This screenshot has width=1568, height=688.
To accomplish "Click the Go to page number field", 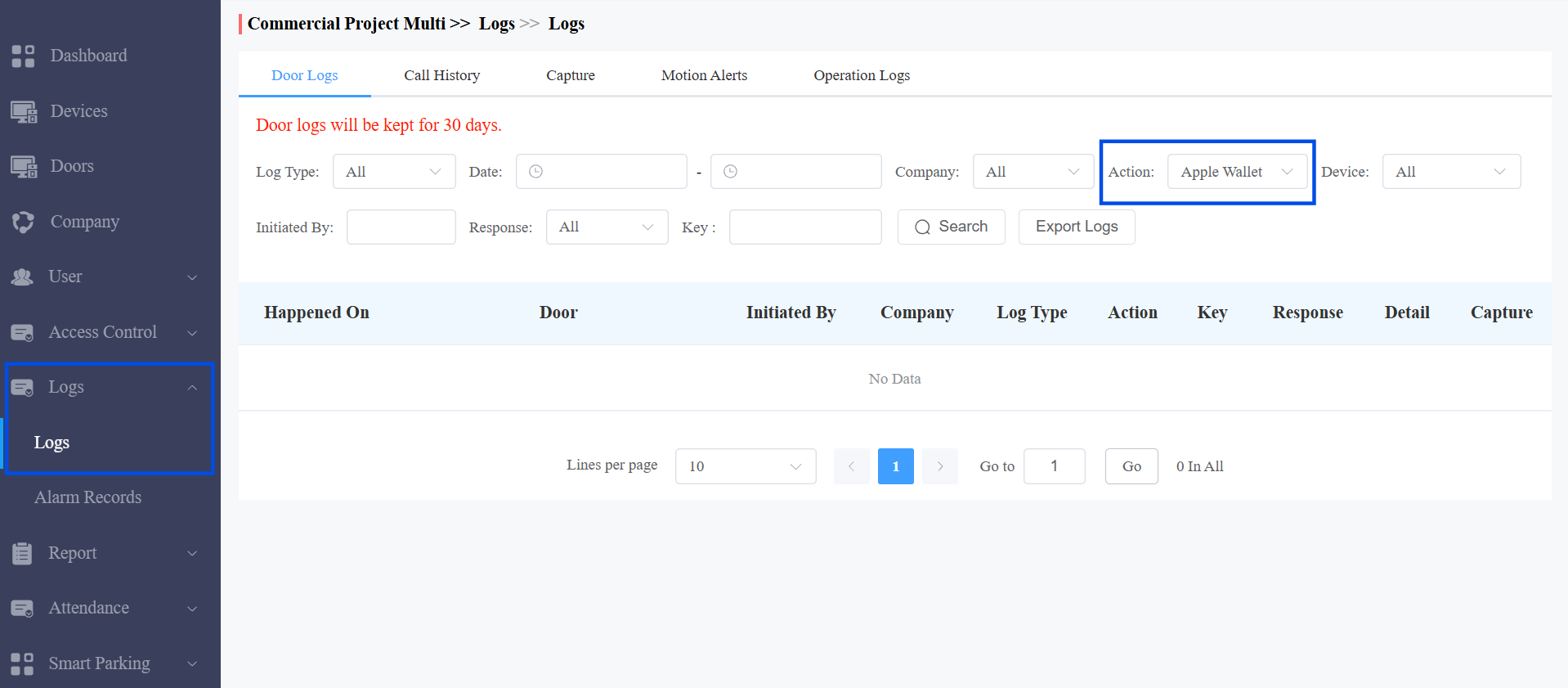I will click(x=1055, y=466).
